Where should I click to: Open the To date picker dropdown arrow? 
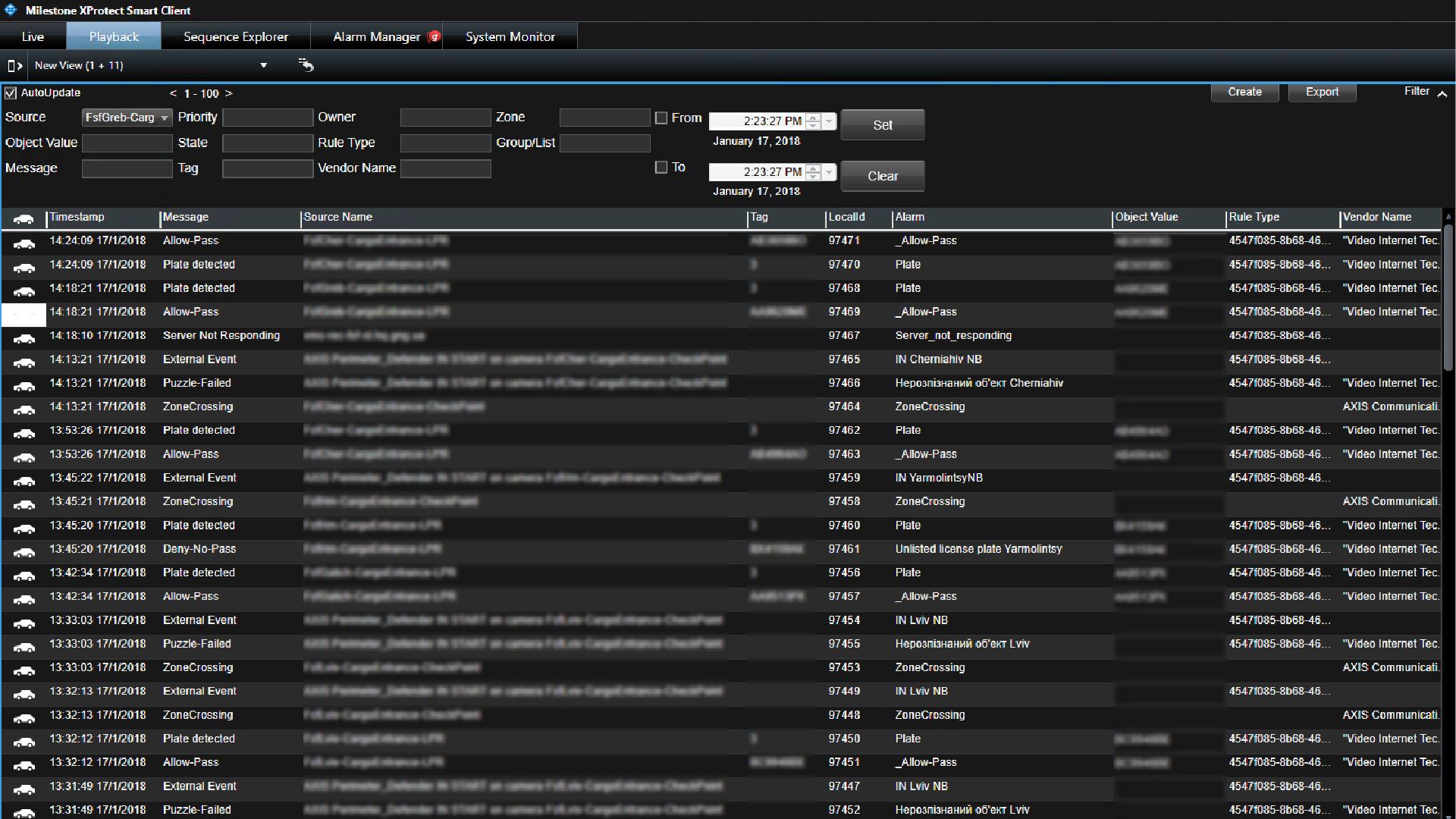point(829,171)
